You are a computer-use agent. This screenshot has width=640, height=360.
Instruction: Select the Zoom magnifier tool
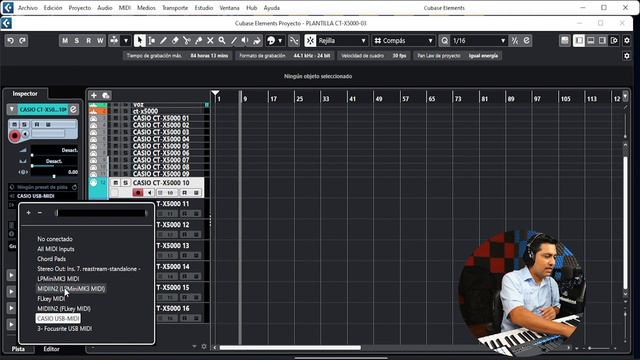(x=222, y=41)
